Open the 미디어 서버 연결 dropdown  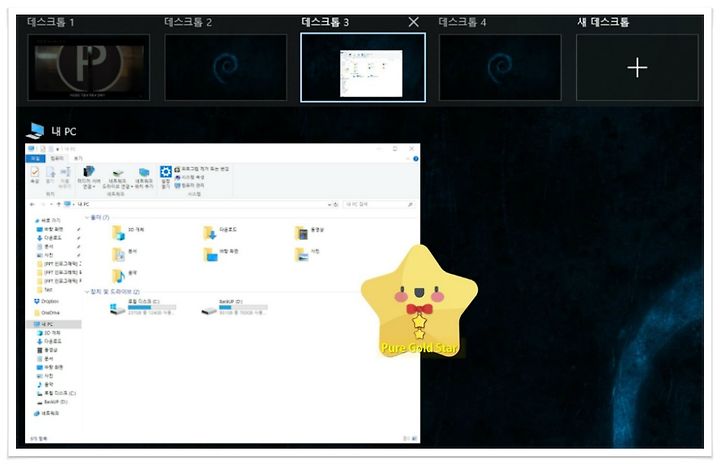click(x=89, y=178)
